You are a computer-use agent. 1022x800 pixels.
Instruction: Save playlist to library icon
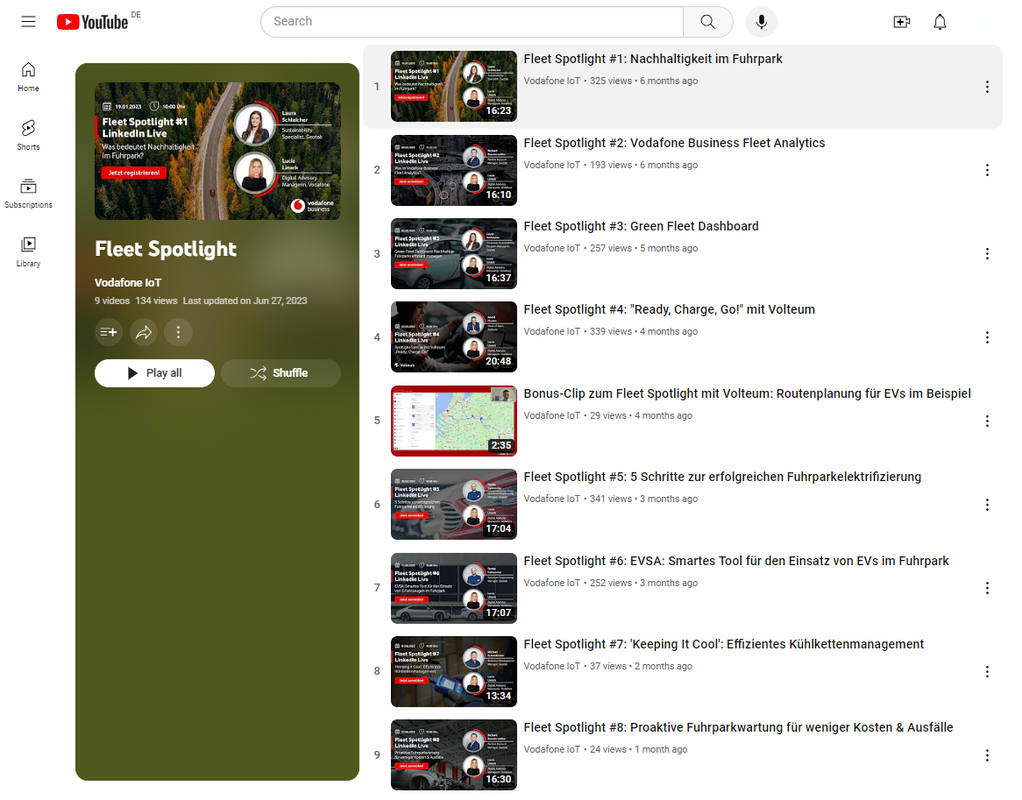(109, 332)
